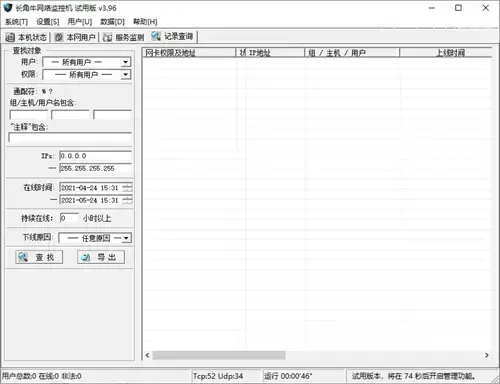The width and height of the screenshot is (500, 384).
Task: Minimize the 长角牛网络监控机 window
Action: (432, 8)
